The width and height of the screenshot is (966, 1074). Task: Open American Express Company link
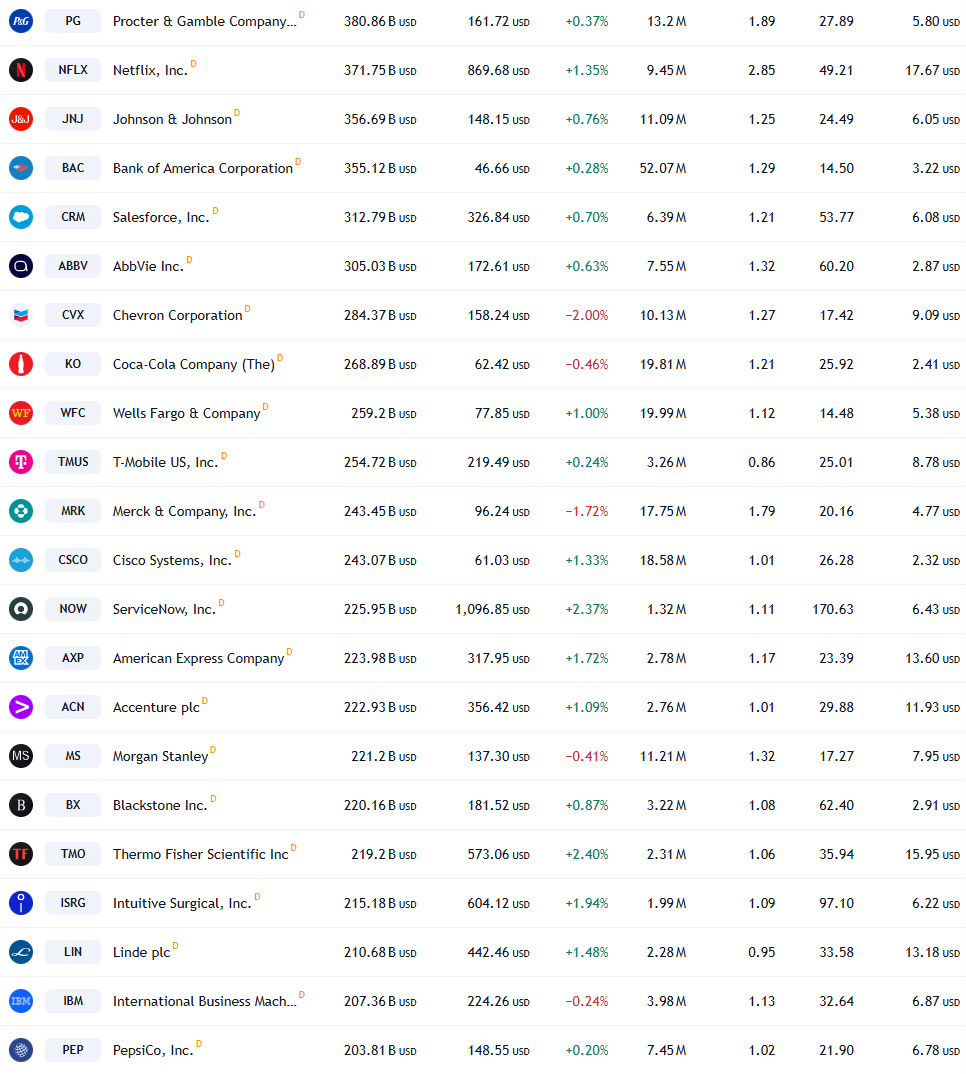click(198, 658)
